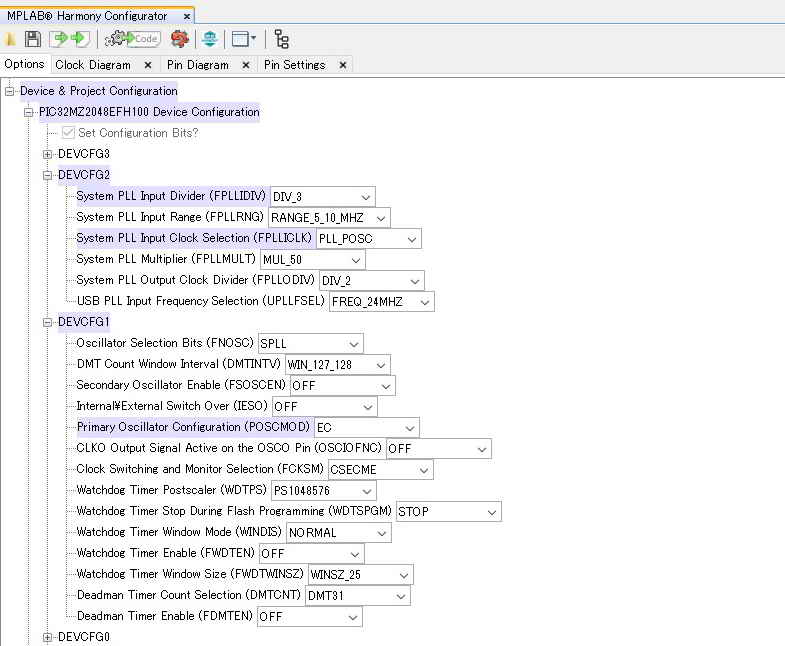Collapse PIC32MZ2048EFH100 Device Configuration node
The width and height of the screenshot is (785, 646).
(x=29, y=112)
